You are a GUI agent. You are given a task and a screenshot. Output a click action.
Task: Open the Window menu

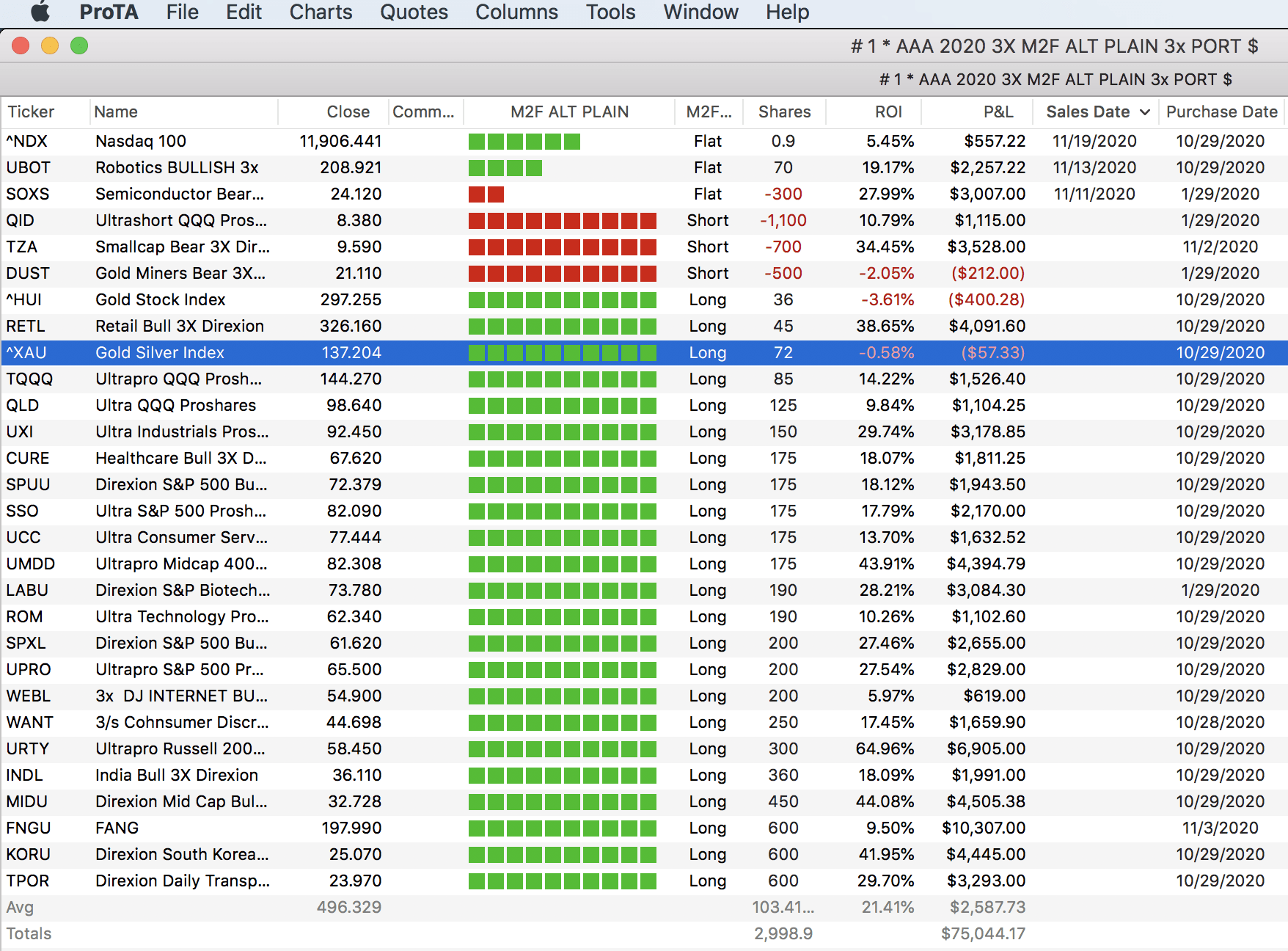point(700,12)
